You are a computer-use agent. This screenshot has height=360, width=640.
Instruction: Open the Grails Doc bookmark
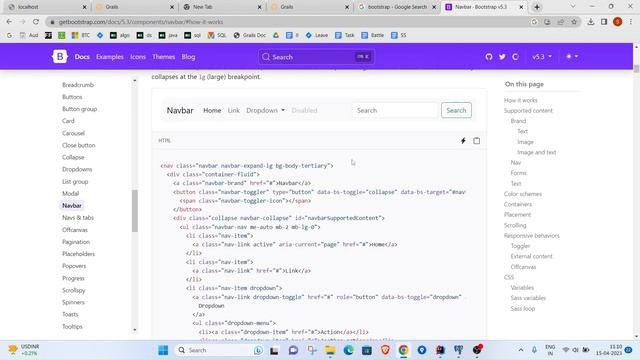tap(249, 36)
